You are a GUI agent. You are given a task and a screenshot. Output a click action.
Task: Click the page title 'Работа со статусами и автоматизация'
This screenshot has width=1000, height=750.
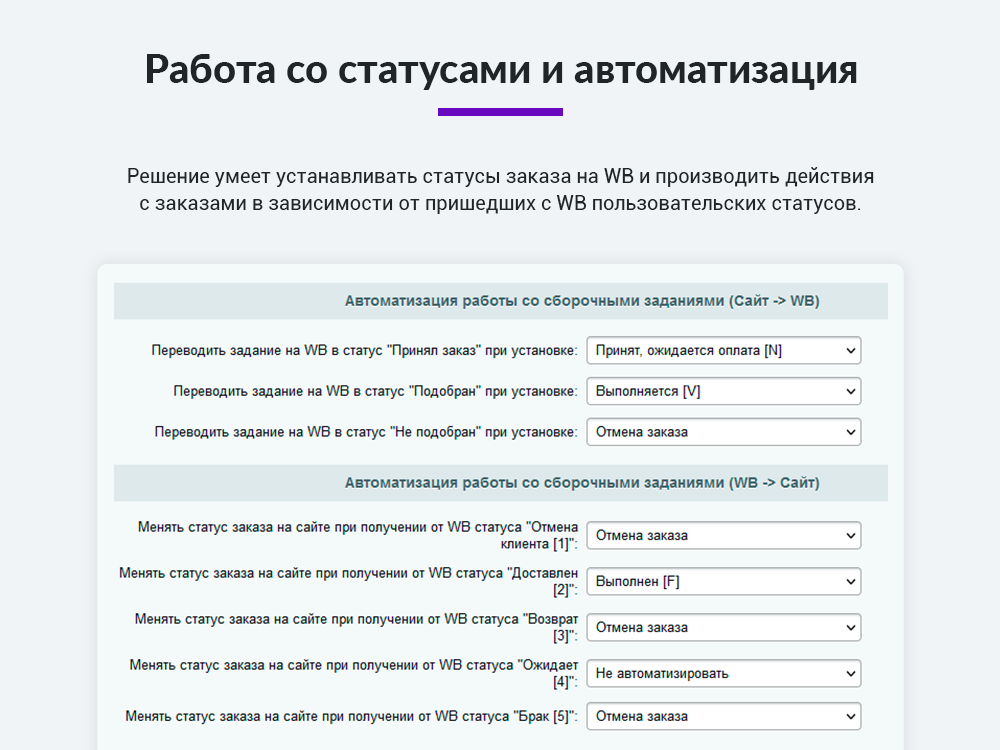[x=500, y=69]
